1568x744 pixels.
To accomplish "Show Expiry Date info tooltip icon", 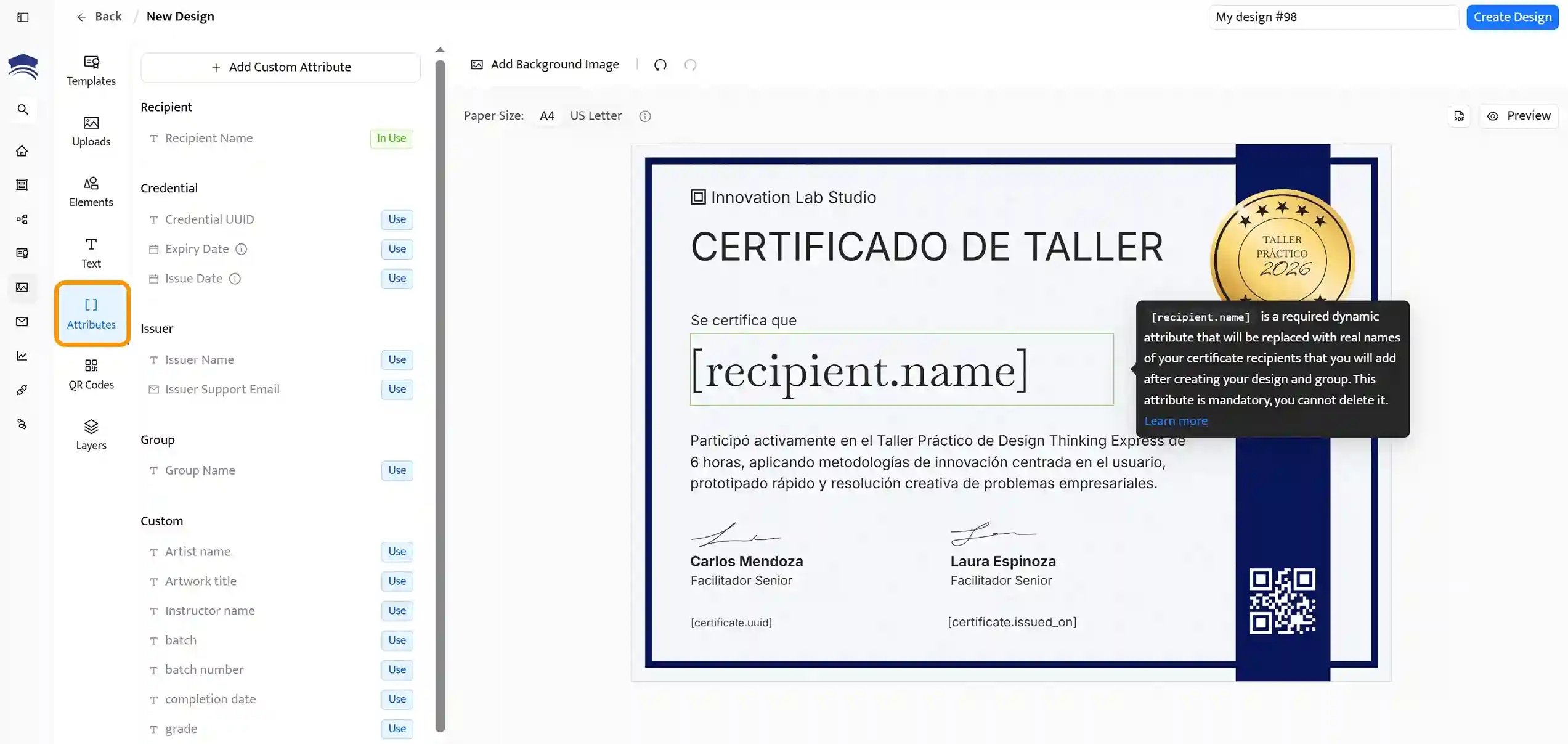I will tap(242, 249).
